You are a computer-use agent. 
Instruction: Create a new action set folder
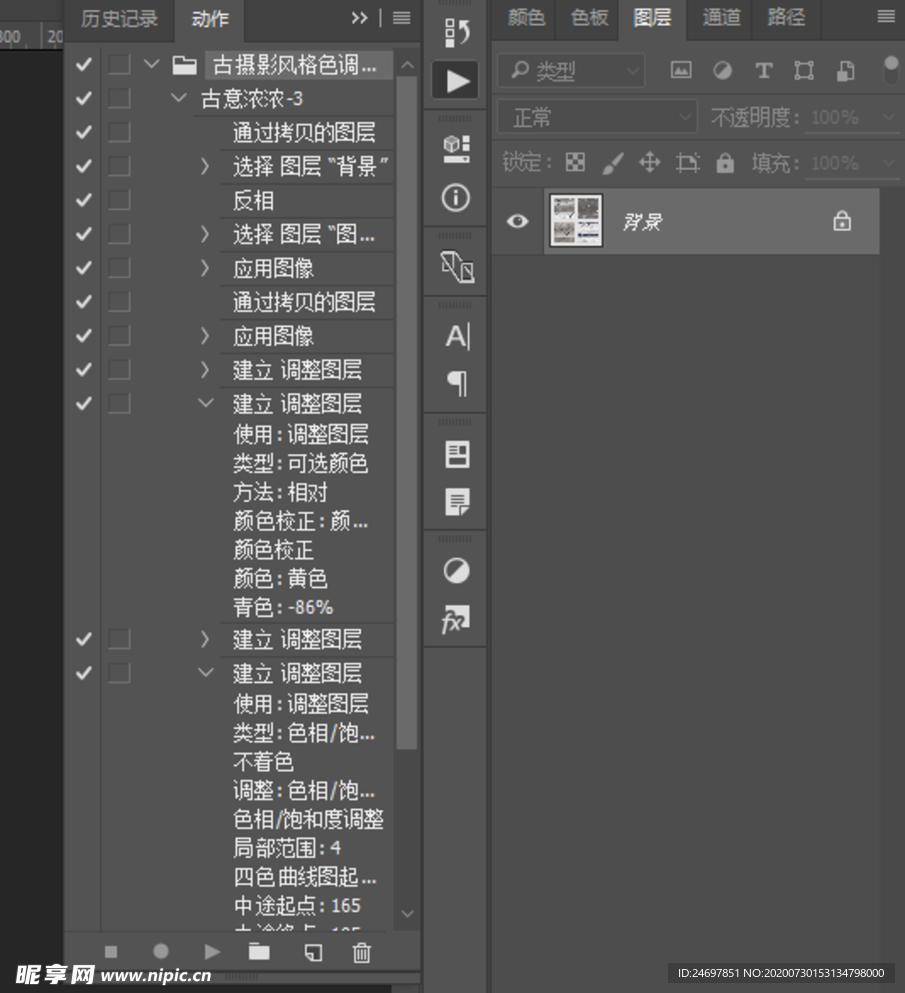coord(259,952)
